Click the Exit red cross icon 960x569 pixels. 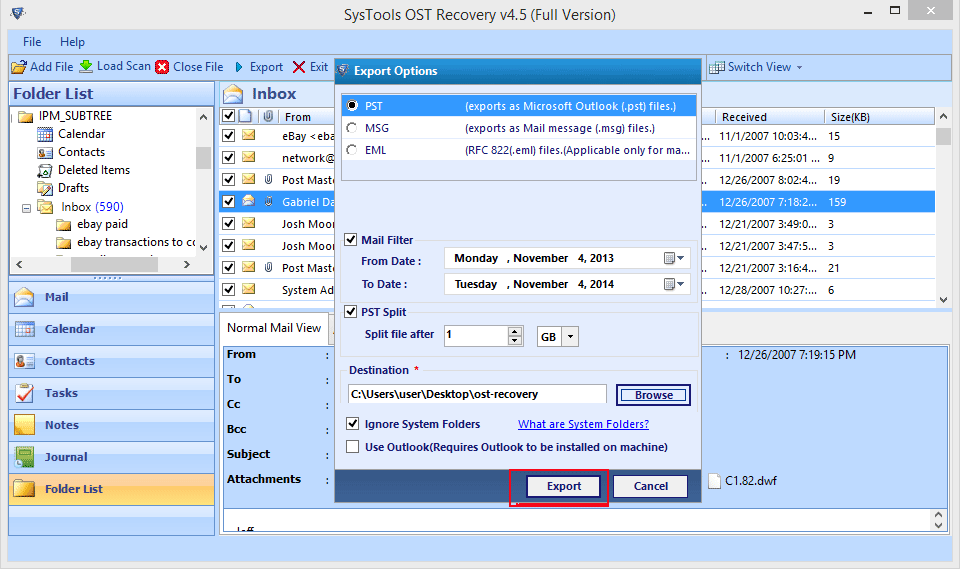(x=299, y=67)
